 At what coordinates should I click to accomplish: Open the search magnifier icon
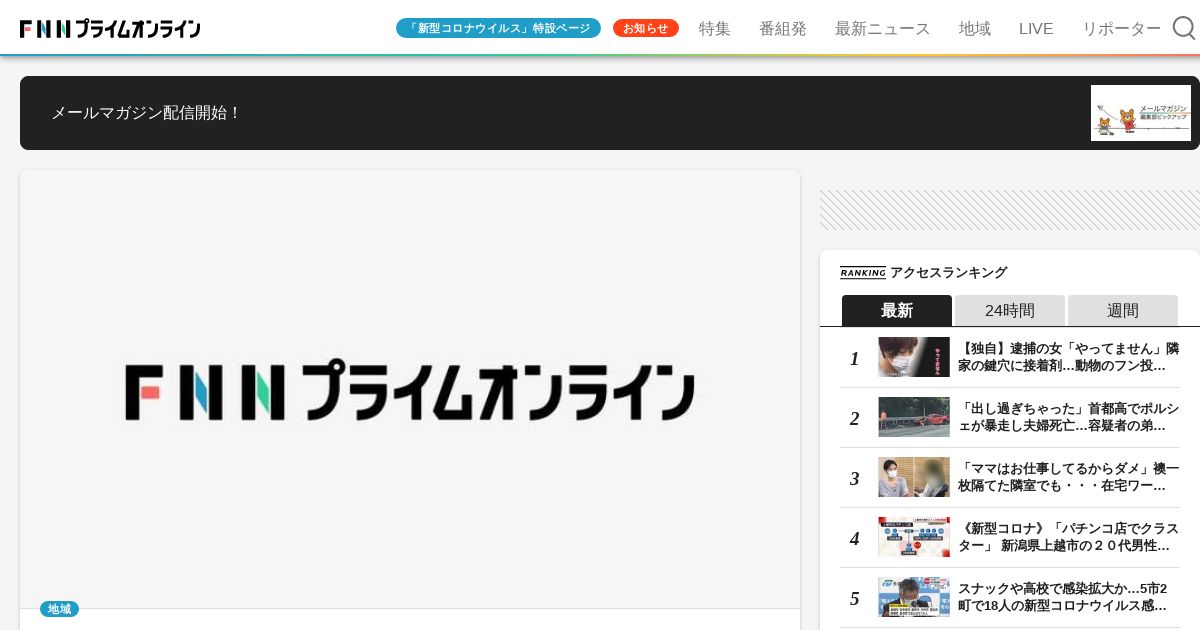1184,28
